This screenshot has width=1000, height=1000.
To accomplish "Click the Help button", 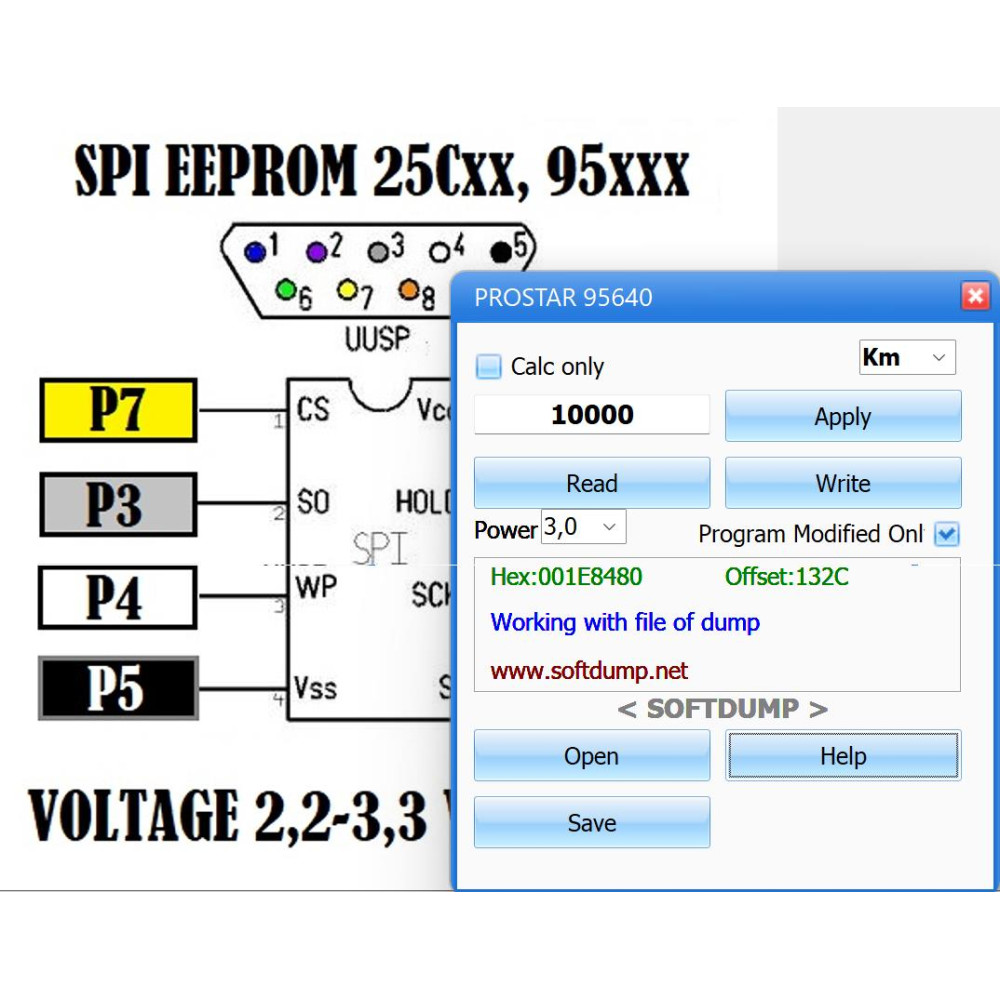I will (843, 756).
